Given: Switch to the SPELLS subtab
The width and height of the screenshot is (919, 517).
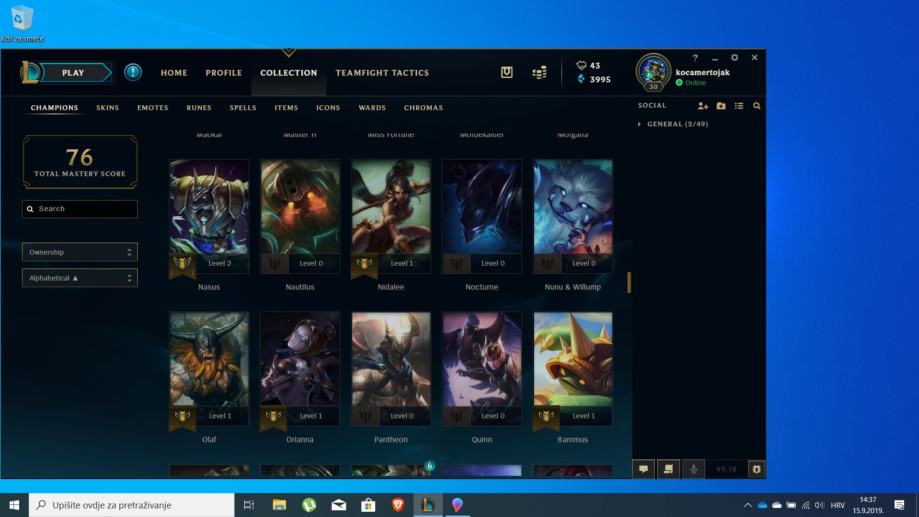Looking at the screenshot, I should [243, 108].
